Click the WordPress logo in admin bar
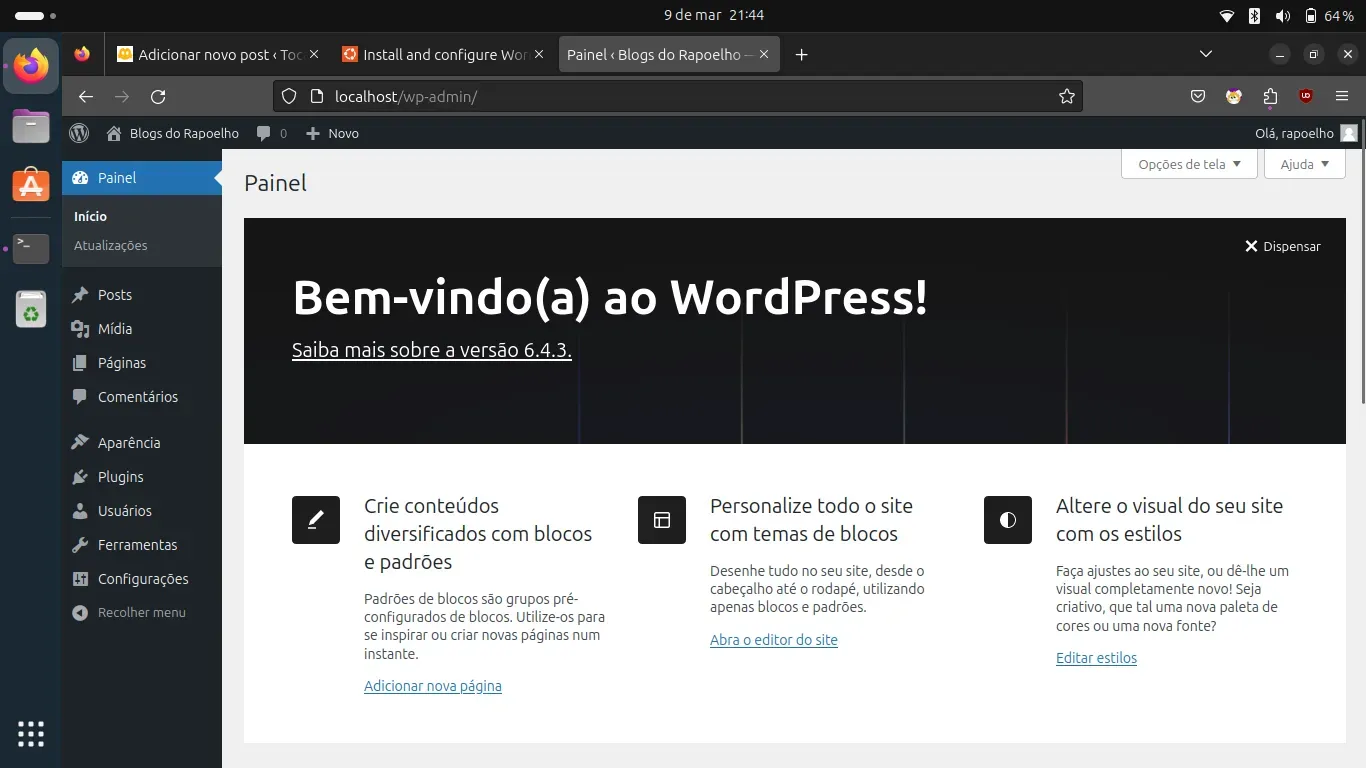This screenshot has height=768, width=1366. click(x=80, y=133)
